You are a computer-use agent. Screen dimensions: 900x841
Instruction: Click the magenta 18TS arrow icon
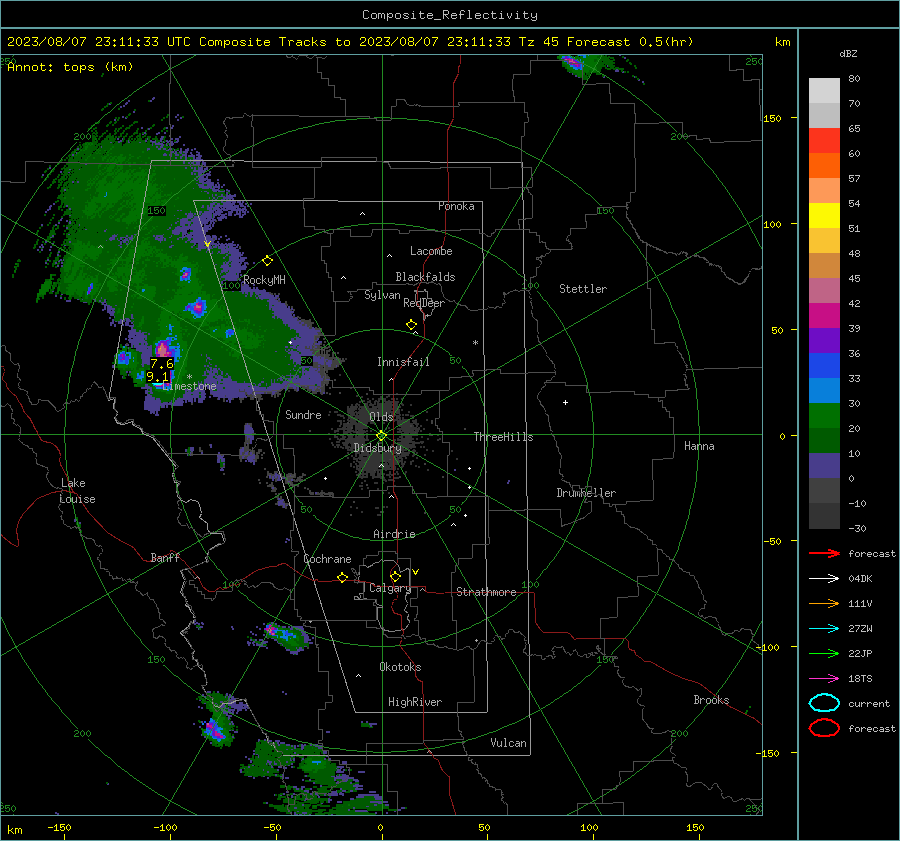pos(824,679)
